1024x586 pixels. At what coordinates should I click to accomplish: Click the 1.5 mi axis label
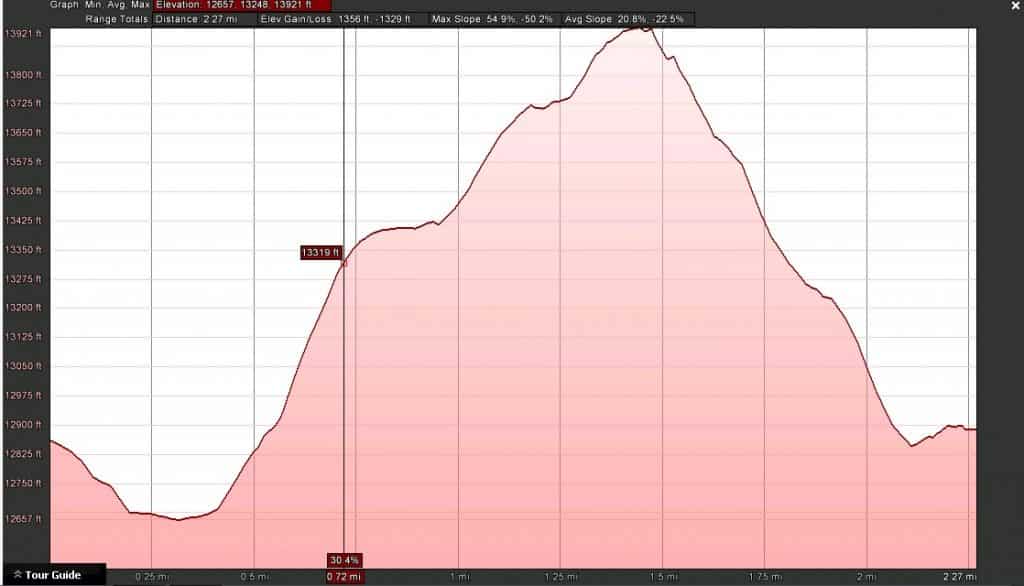662,577
